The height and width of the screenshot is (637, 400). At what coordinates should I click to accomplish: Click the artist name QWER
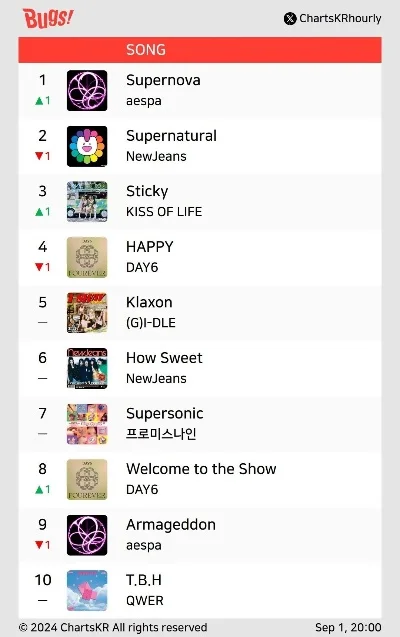pos(145,600)
